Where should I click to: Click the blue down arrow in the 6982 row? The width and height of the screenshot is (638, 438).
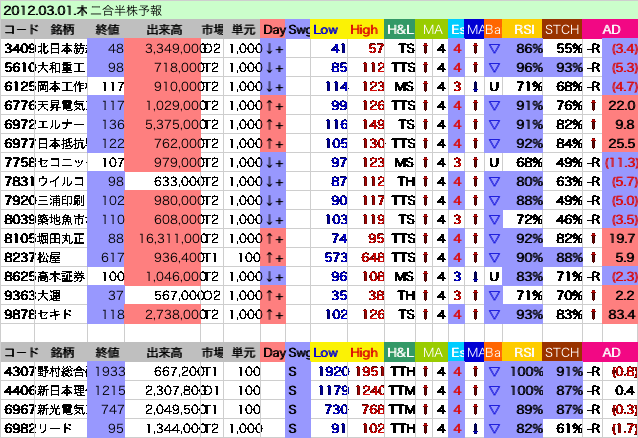click(x=475, y=429)
